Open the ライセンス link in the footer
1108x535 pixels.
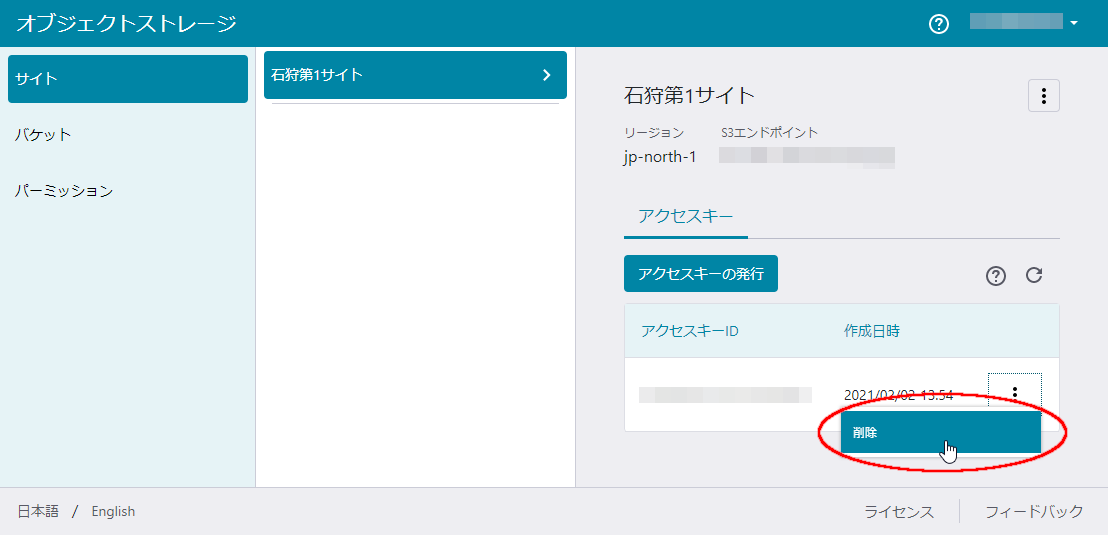[898, 511]
